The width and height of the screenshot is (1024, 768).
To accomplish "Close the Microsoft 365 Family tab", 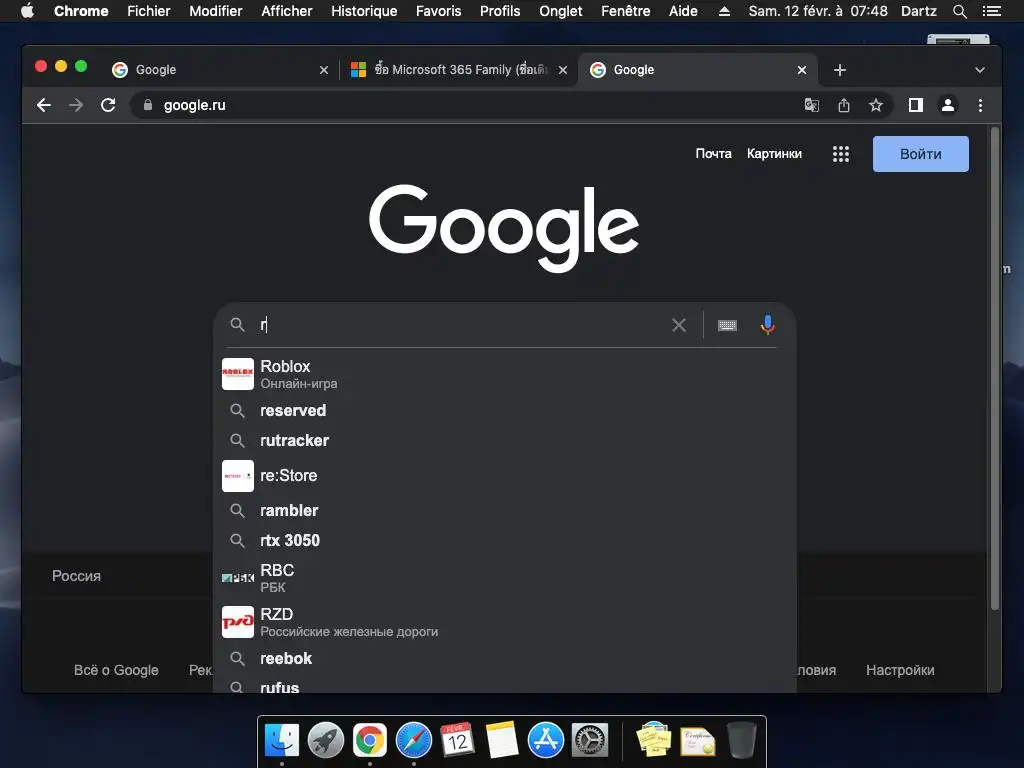I will (563, 70).
